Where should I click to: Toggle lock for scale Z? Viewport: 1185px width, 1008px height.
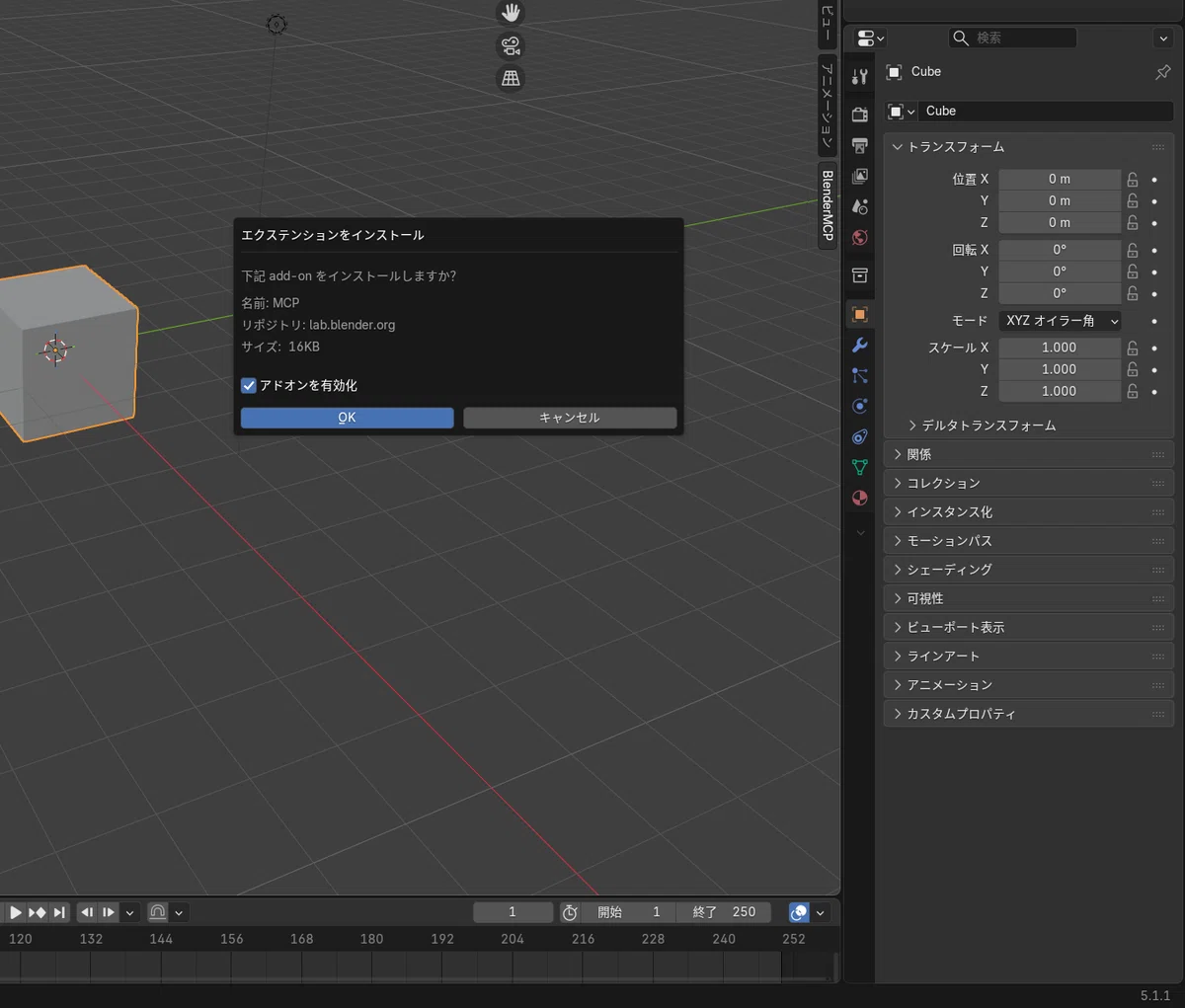tap(1133, 391)
